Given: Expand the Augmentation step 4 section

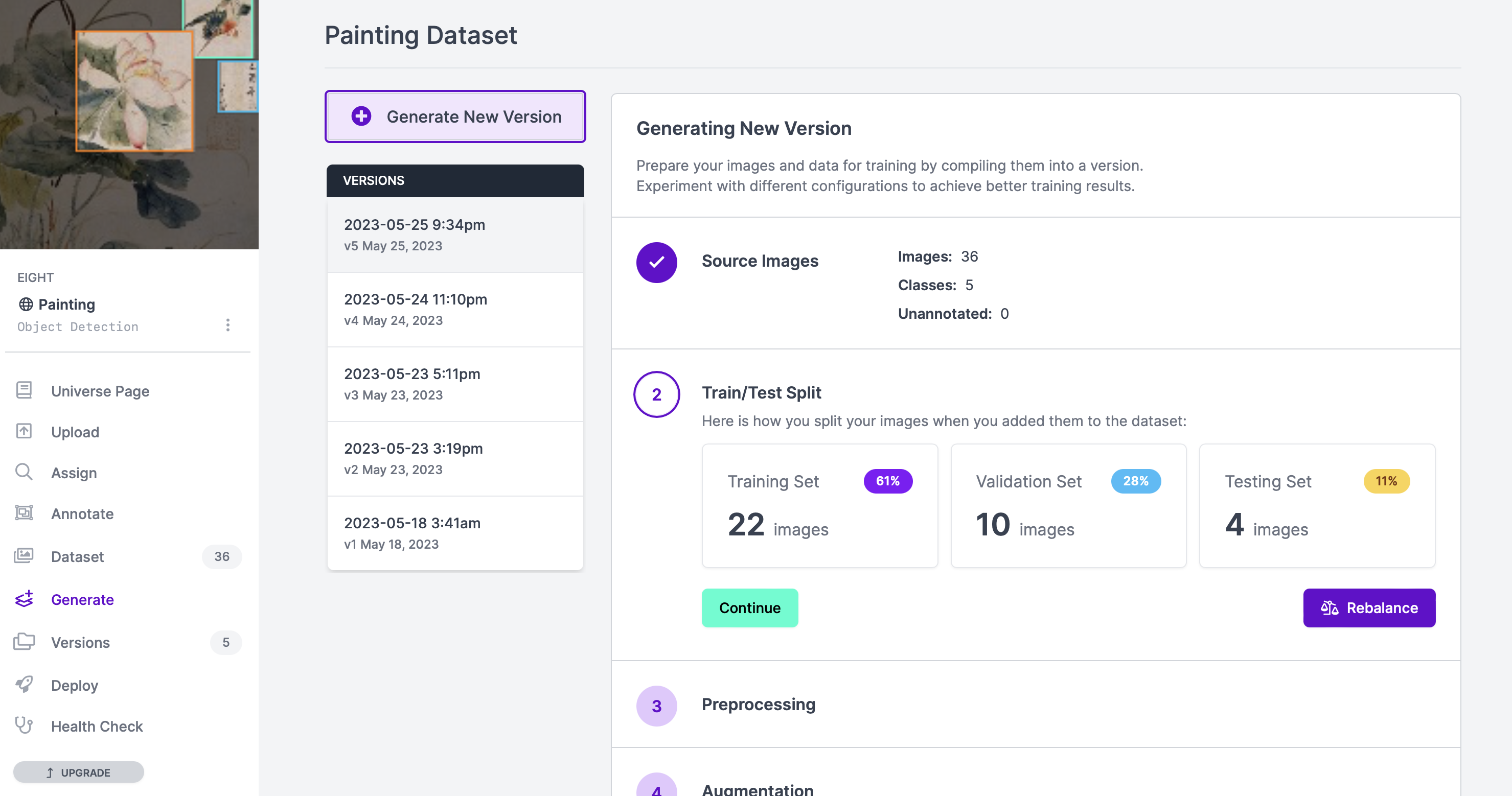Looking at the screenshot, I should [x=757, y=788].
